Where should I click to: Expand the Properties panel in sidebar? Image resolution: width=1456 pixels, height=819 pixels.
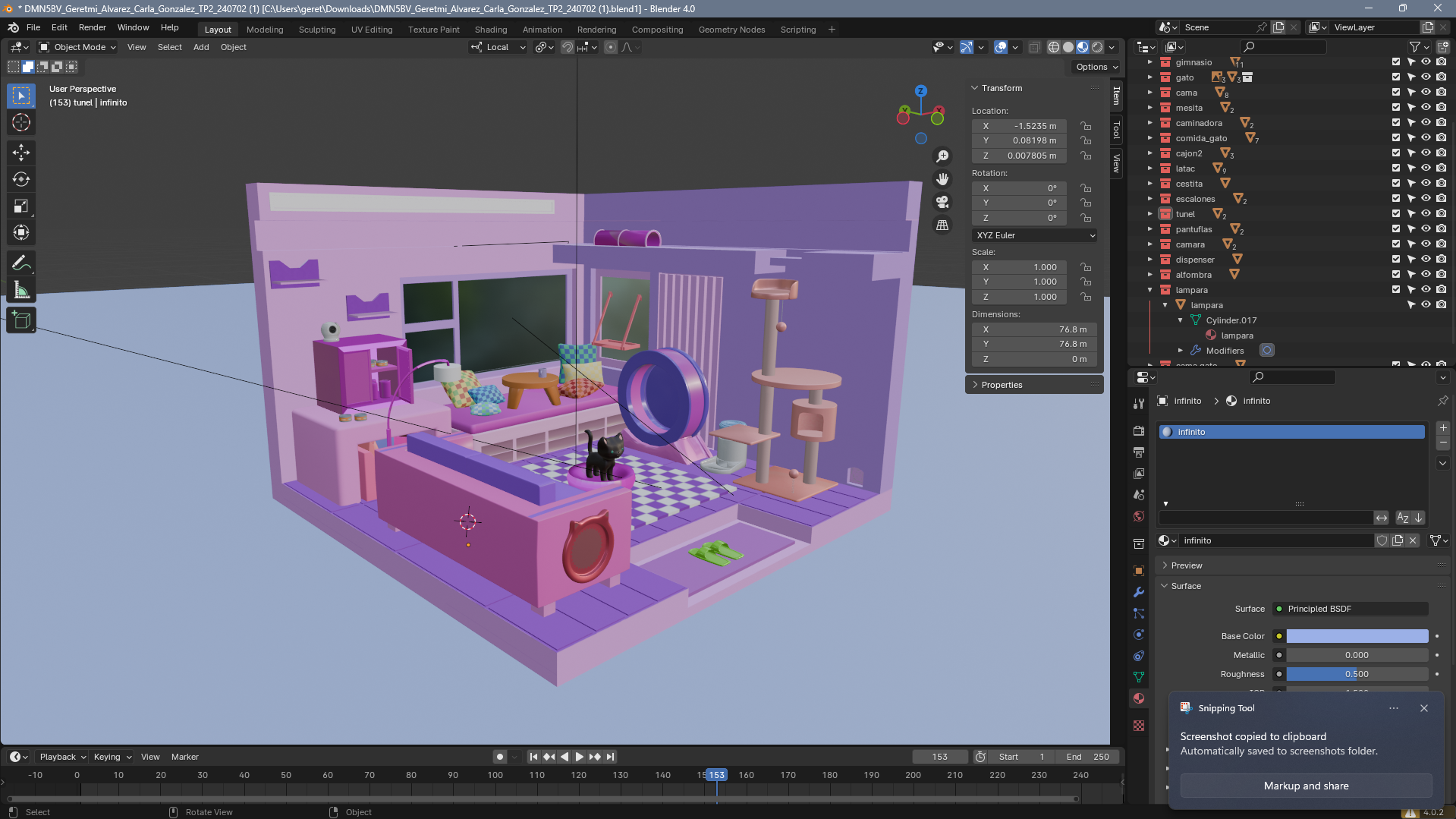tap(975, 385)
